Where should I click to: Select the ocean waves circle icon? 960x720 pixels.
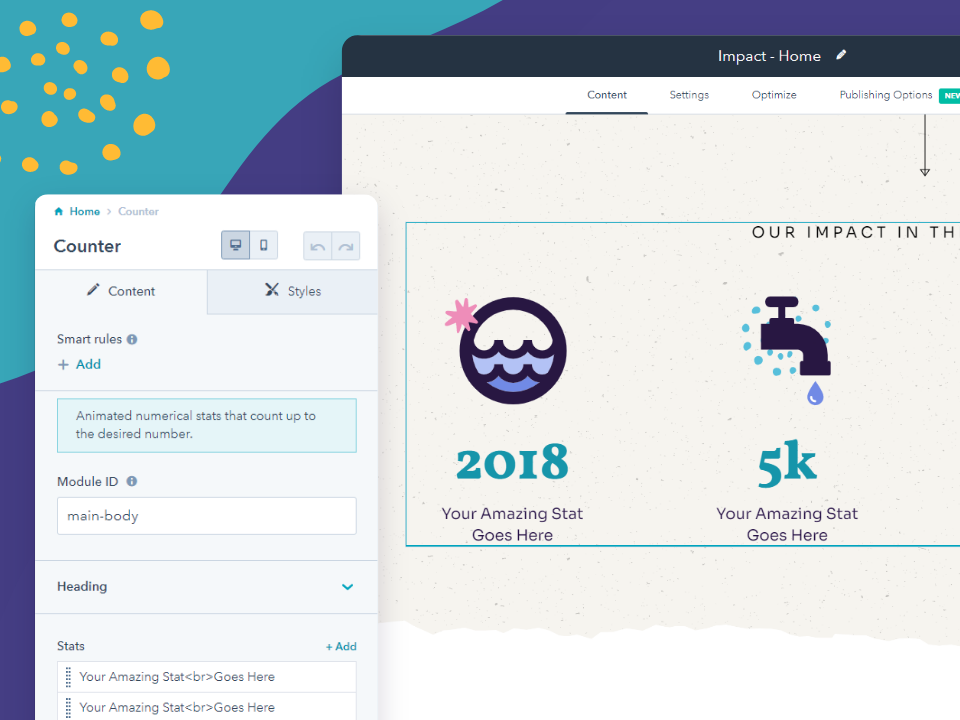click(x=512, y=350)
